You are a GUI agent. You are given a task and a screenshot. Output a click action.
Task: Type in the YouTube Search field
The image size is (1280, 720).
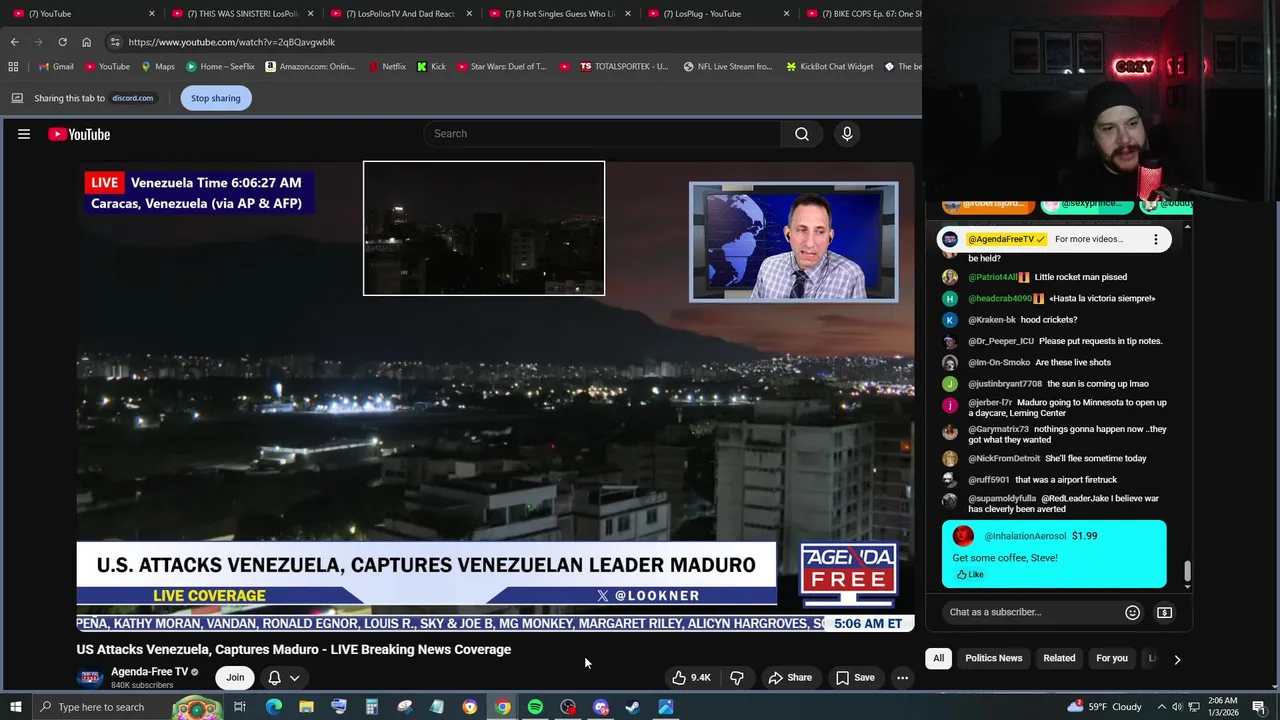[602, 134]
